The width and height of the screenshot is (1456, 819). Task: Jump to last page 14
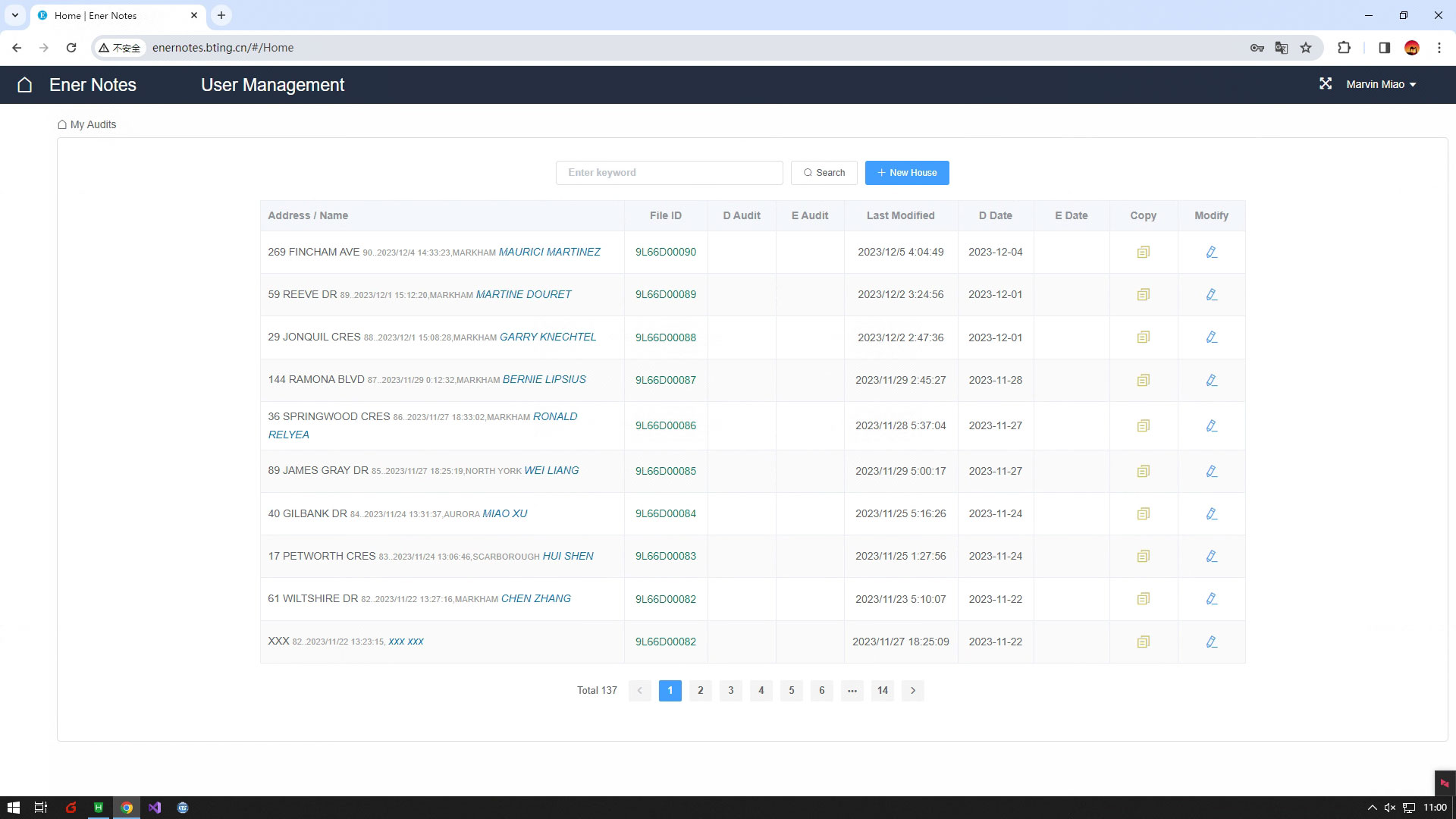pyautogui.click(x=883, y=691)
